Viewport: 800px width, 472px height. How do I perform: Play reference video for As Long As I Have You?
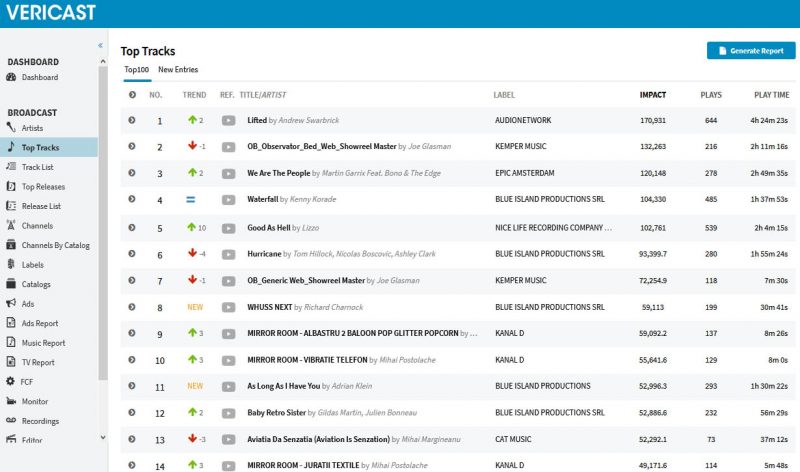(229, 386)
